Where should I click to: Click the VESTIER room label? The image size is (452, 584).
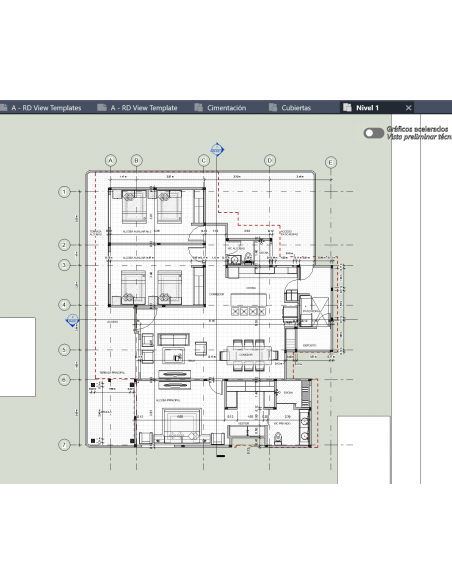pyautogui.click(x=243, y=423)
